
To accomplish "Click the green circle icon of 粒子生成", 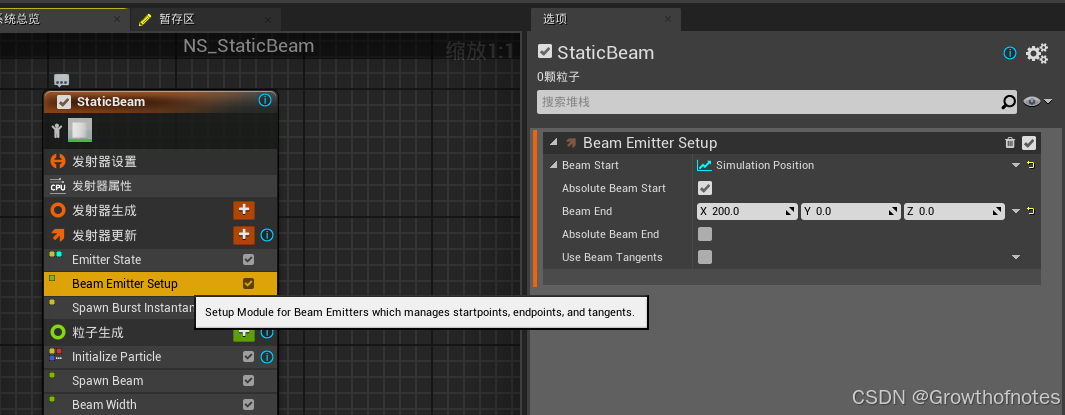I will tap(58, 332).
